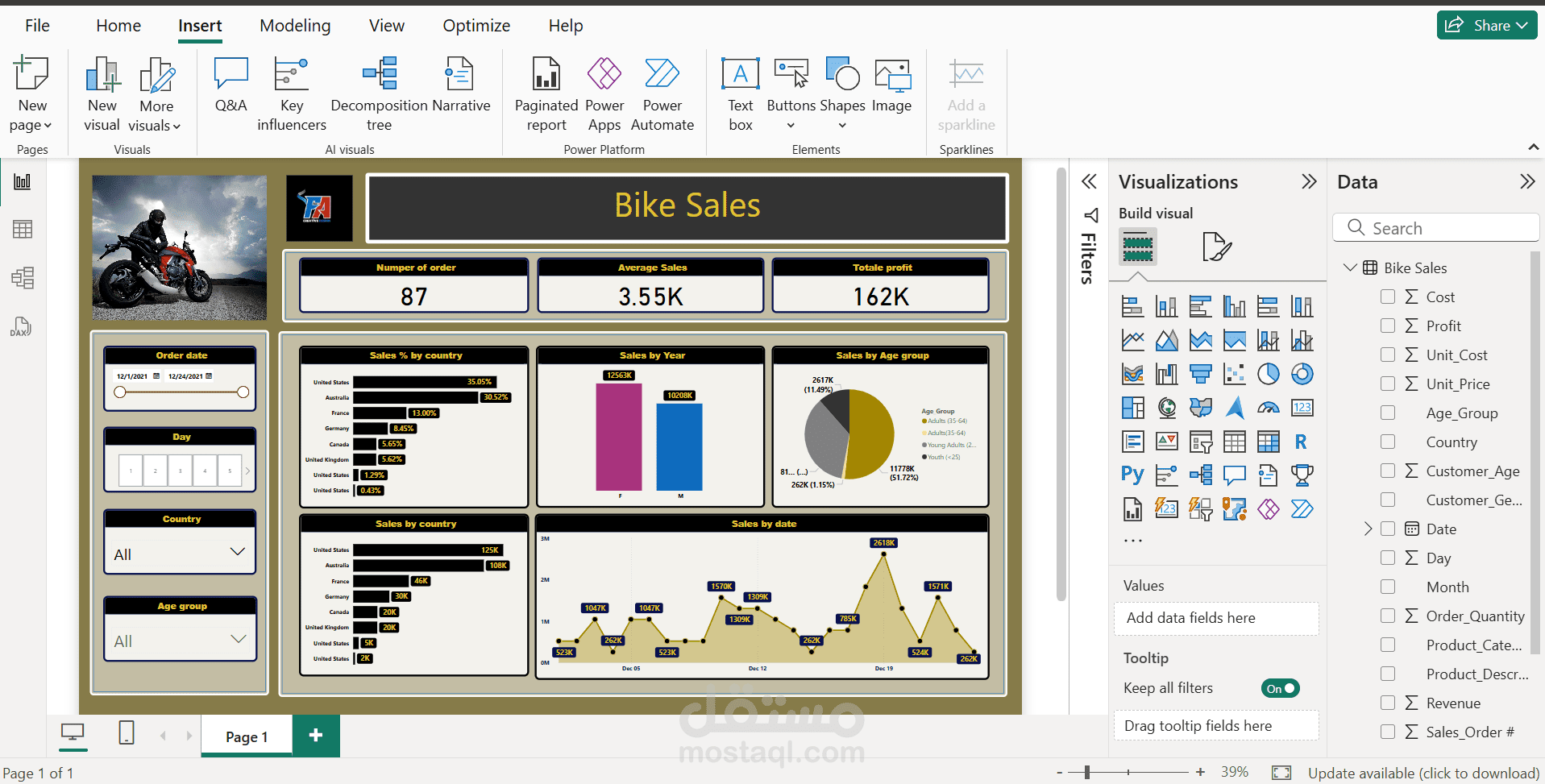Open Model view icon in sidebar
This screenshot has height=784, width=1545.
pyautogui.click(x=23, y=278)
